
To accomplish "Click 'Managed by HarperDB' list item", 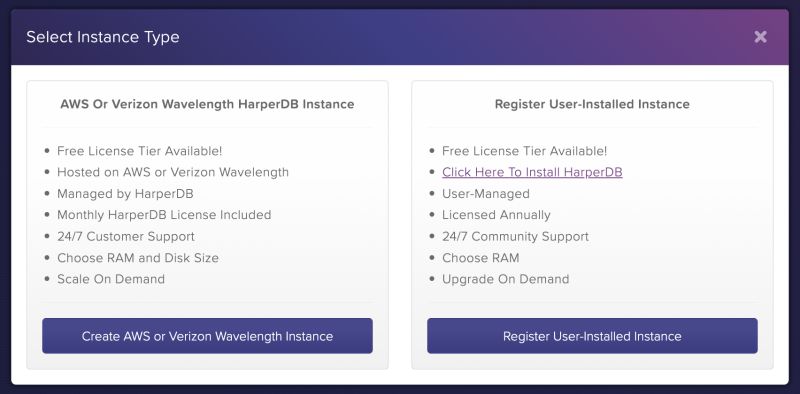I will tap(125, 194).
